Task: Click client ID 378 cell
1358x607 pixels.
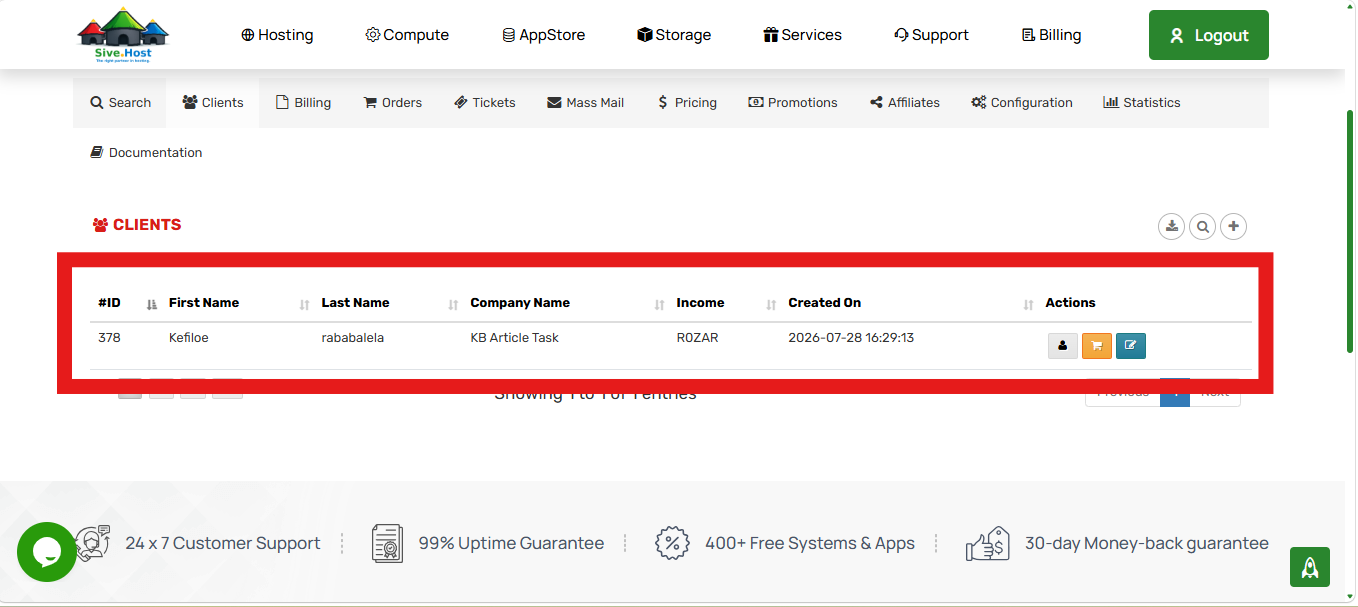Action: (109, 338)
